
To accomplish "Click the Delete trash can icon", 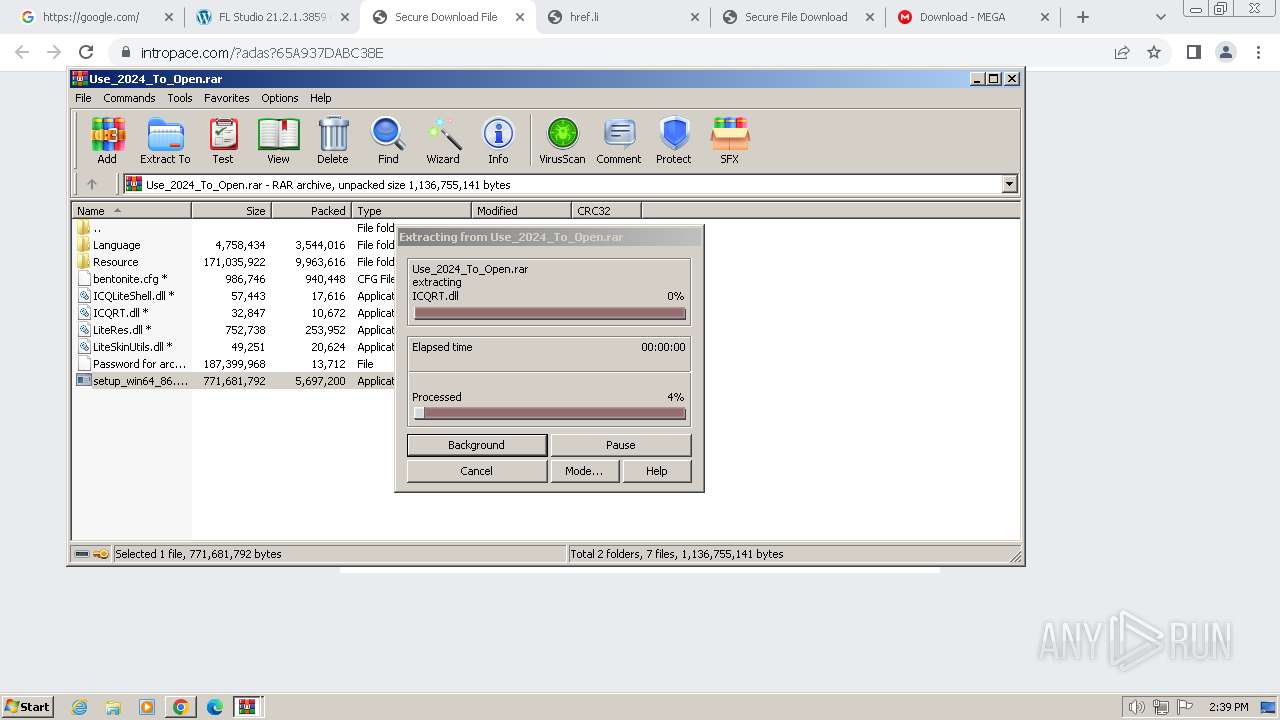I will pyautogui.click(x=333, y=140).
